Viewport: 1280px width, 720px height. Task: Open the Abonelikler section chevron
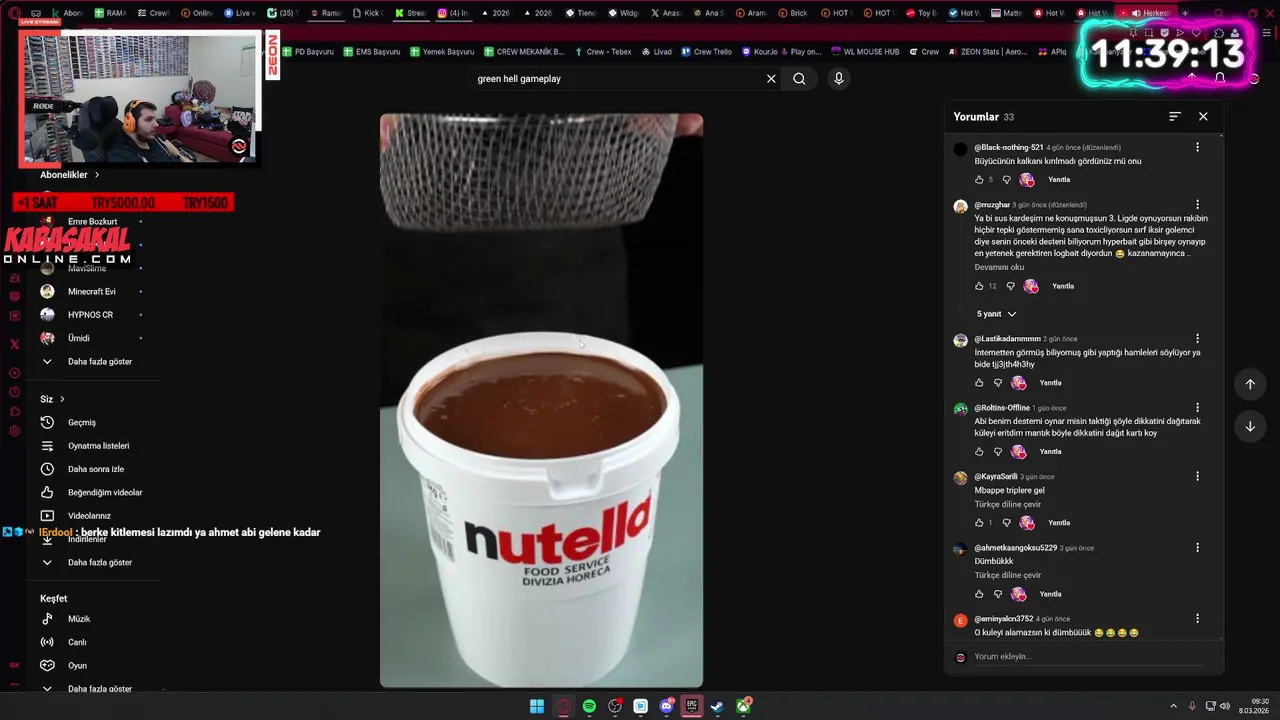click(x=97, y=175)
